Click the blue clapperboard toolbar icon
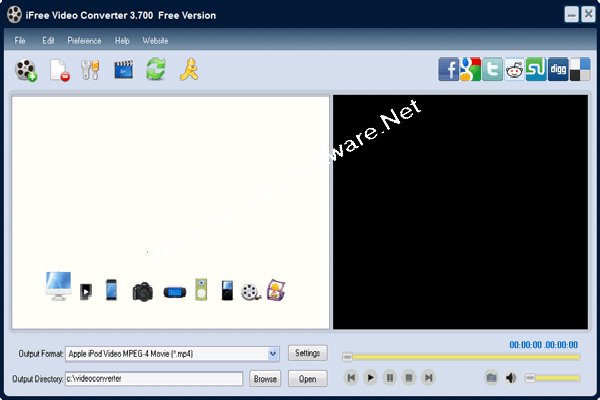The height and width of the screenshot is (400, 600). pyautogui.click(x=124, y=70)
